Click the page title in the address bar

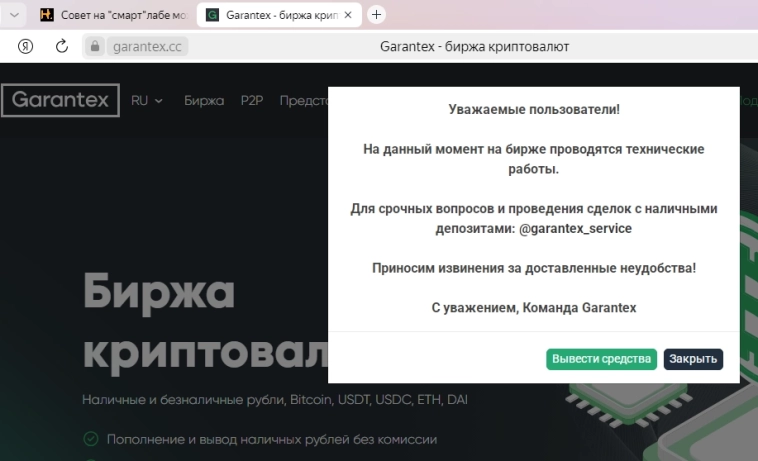[475, 46]
